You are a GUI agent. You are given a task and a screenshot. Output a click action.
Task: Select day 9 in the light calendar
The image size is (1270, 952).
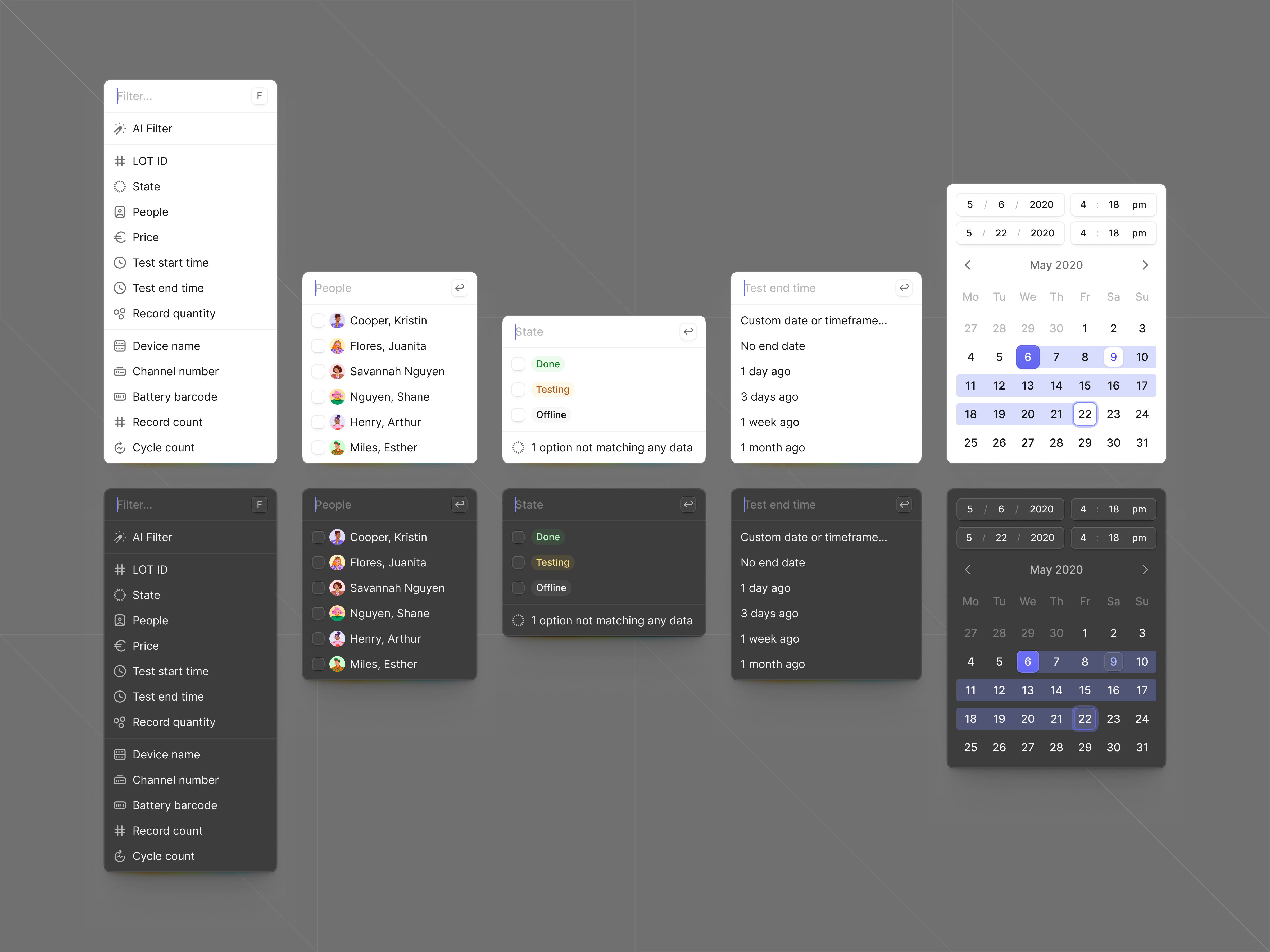(1113, 357)
